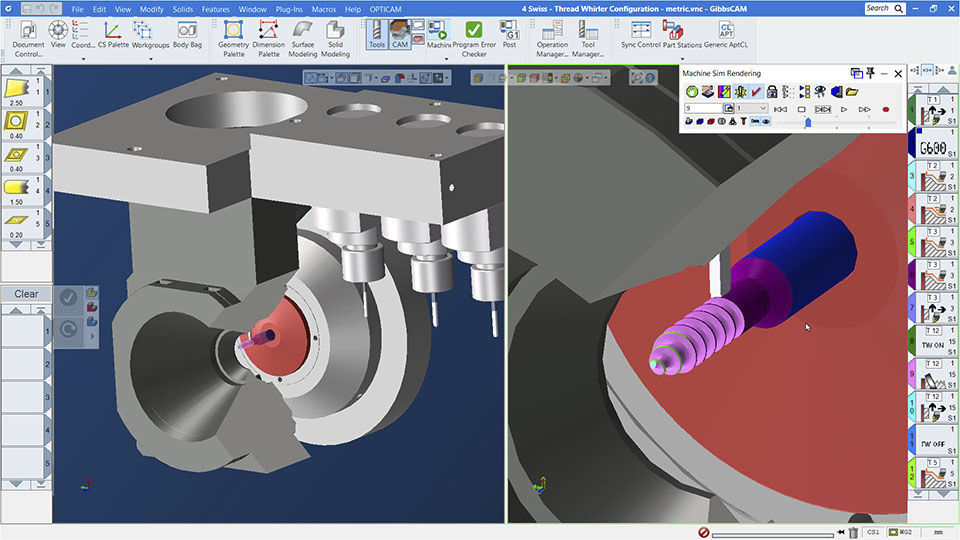Open the Plug-Ins menu
960x540 pixels.
(x=287, y=9)
